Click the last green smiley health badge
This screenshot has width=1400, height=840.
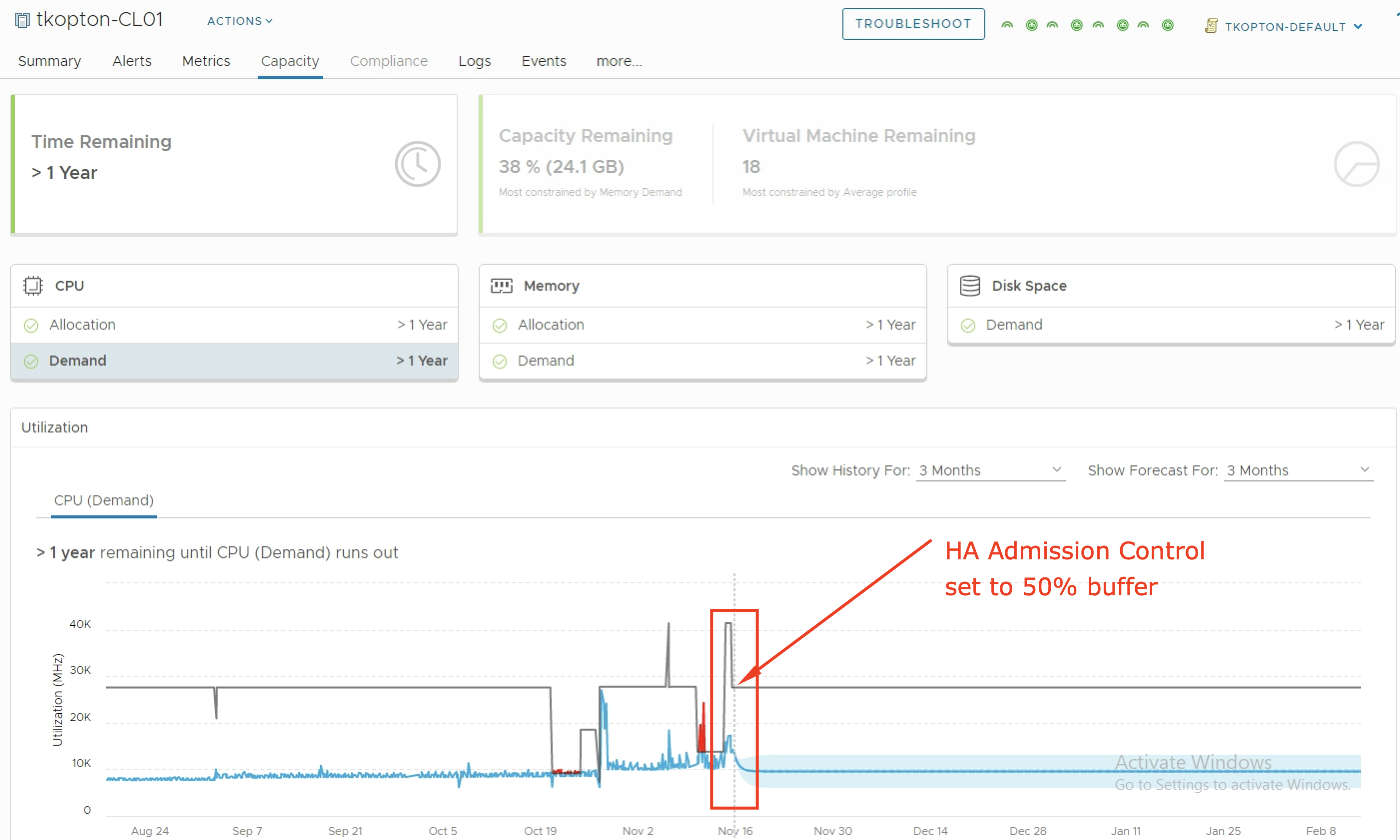[1167, 25]
